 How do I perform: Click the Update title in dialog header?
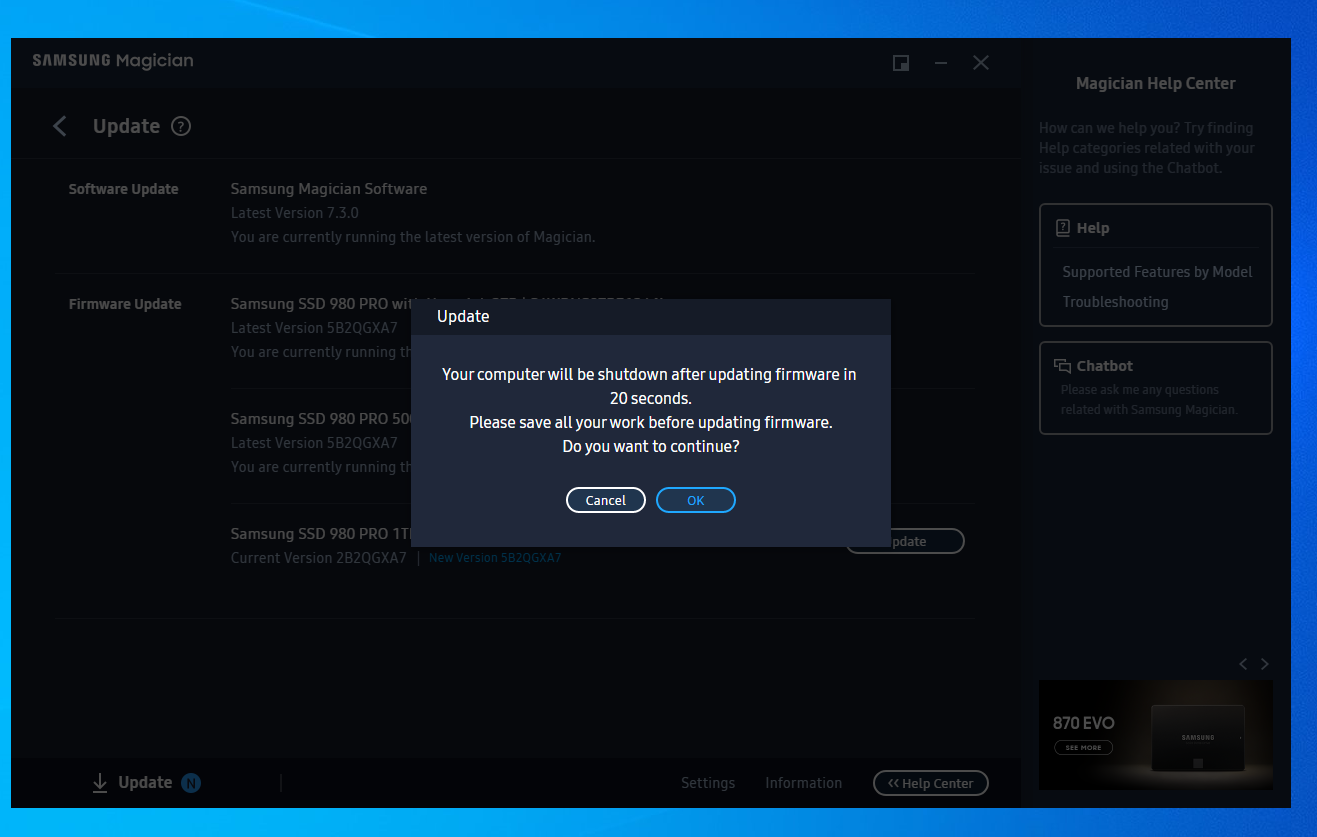tap(463, 317)
